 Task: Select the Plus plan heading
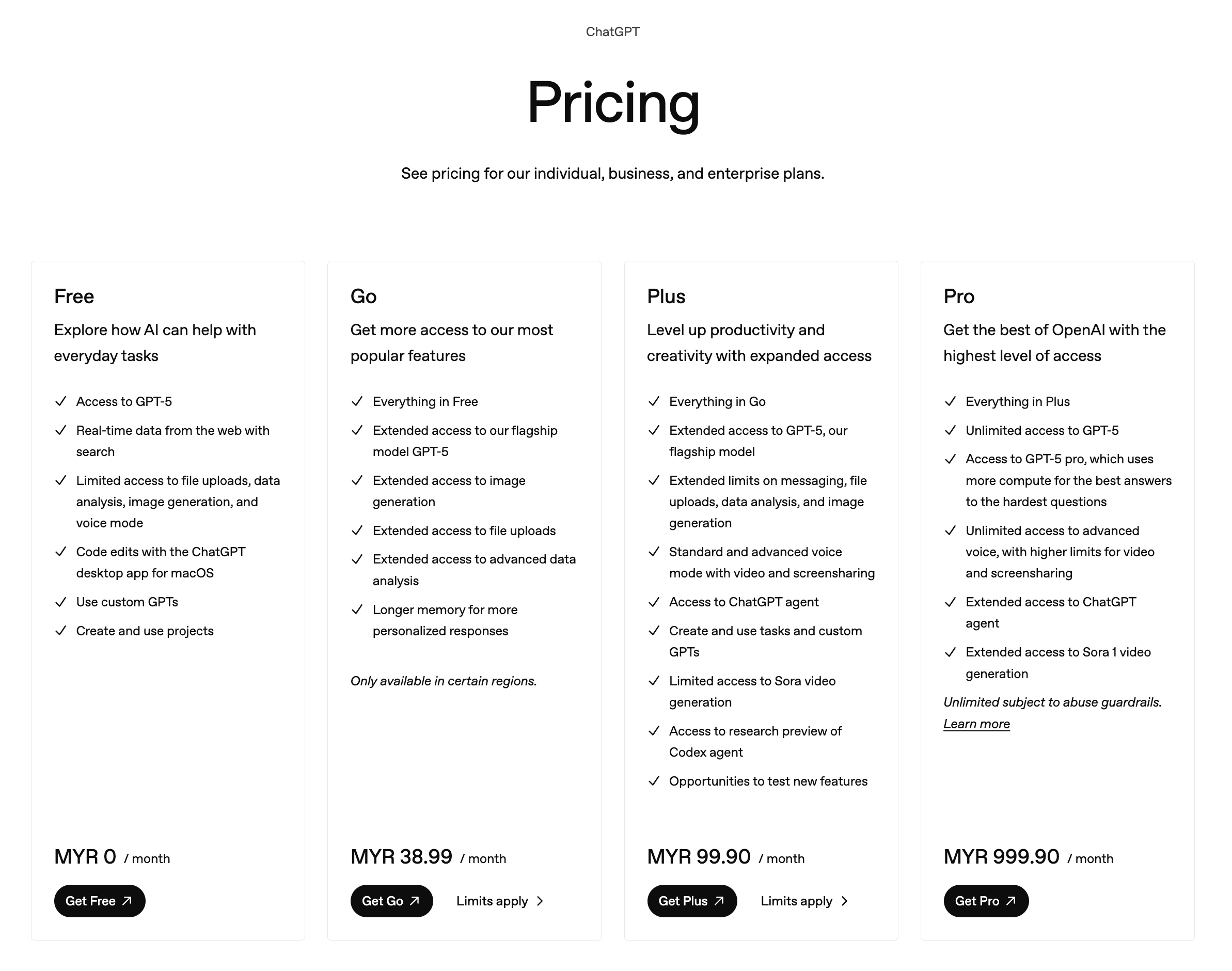tap(666, 296)
